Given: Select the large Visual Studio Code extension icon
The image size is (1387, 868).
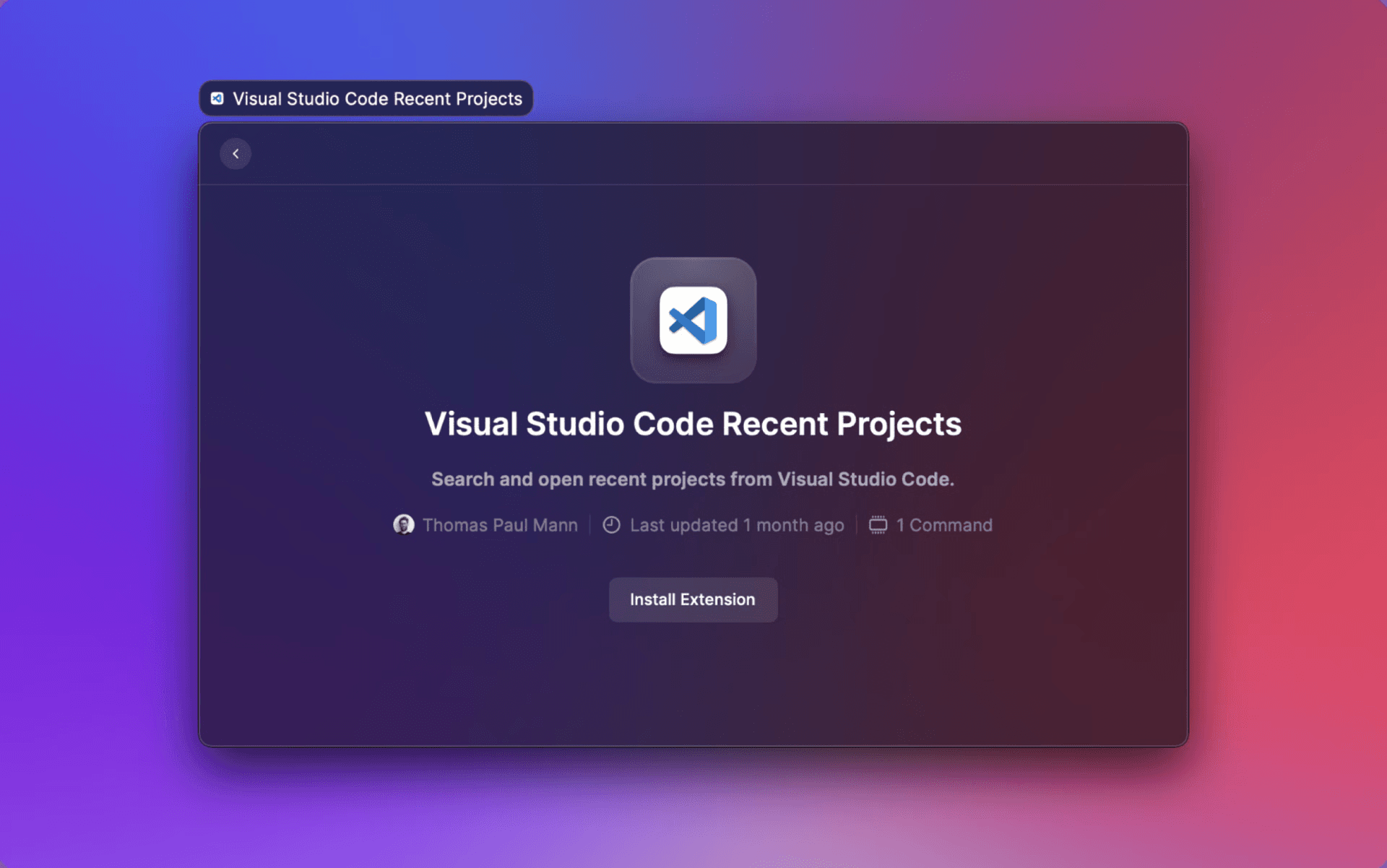Looking at the screenshot, I should click(693, 320).
